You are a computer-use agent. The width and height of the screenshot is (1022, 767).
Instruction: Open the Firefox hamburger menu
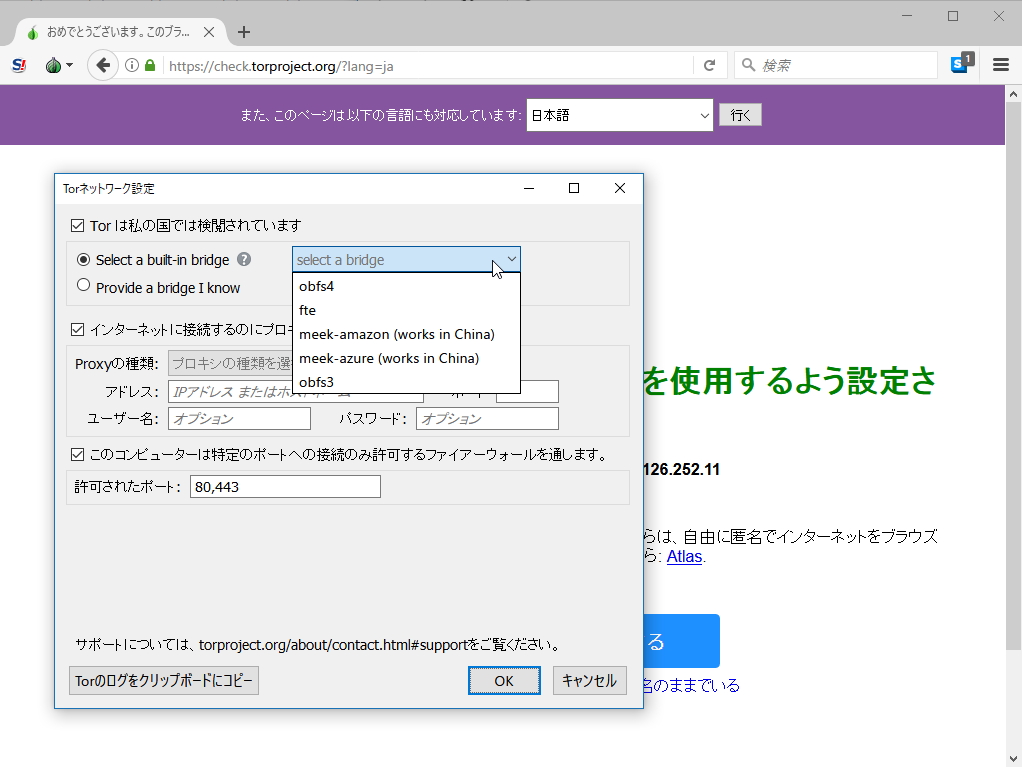pos(1000,64)
